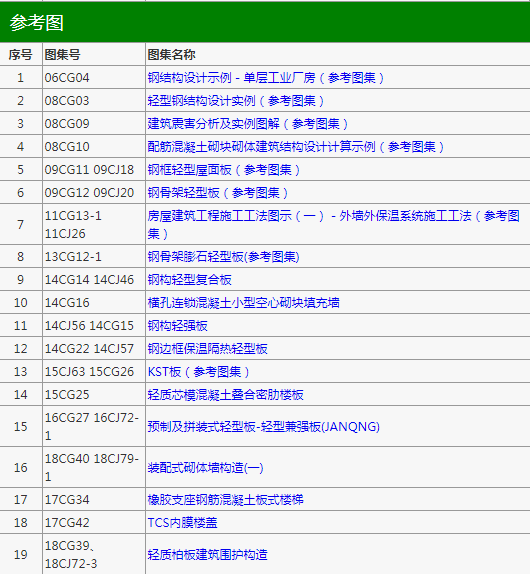Click the 参考图 green section header
530x574 pixels.
point(265,23)
